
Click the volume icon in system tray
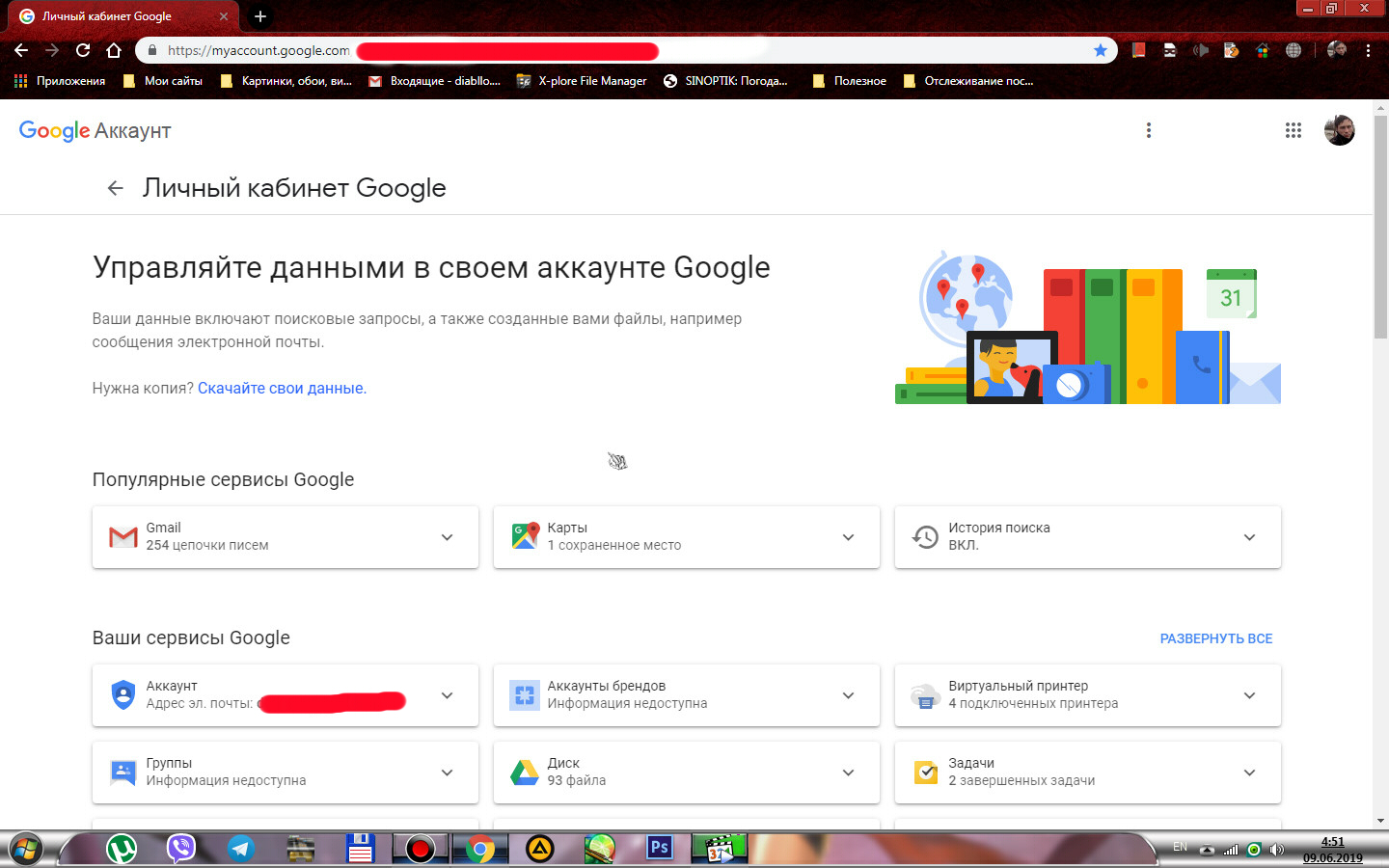(1277, 850)
